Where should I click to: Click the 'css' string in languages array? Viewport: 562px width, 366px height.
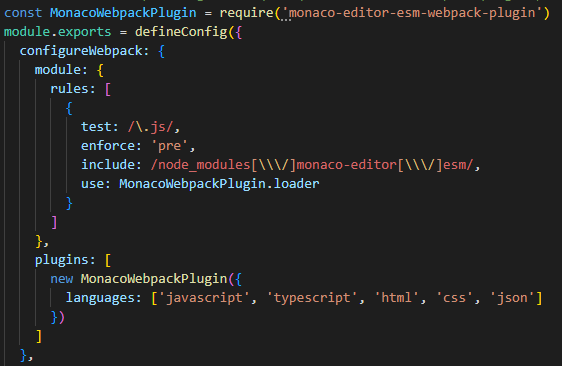pos(454,298)
